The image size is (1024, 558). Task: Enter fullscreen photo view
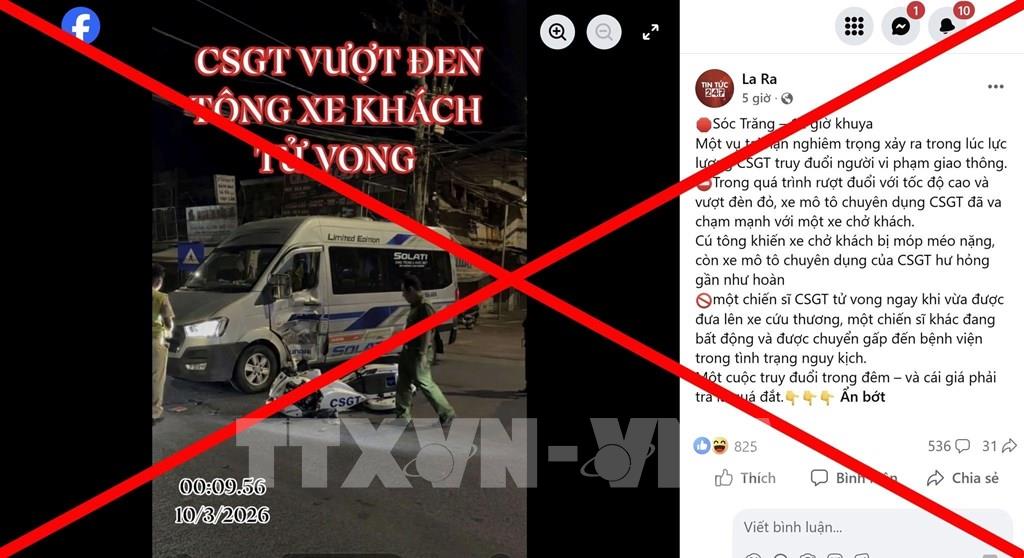[x=650, y=32]
